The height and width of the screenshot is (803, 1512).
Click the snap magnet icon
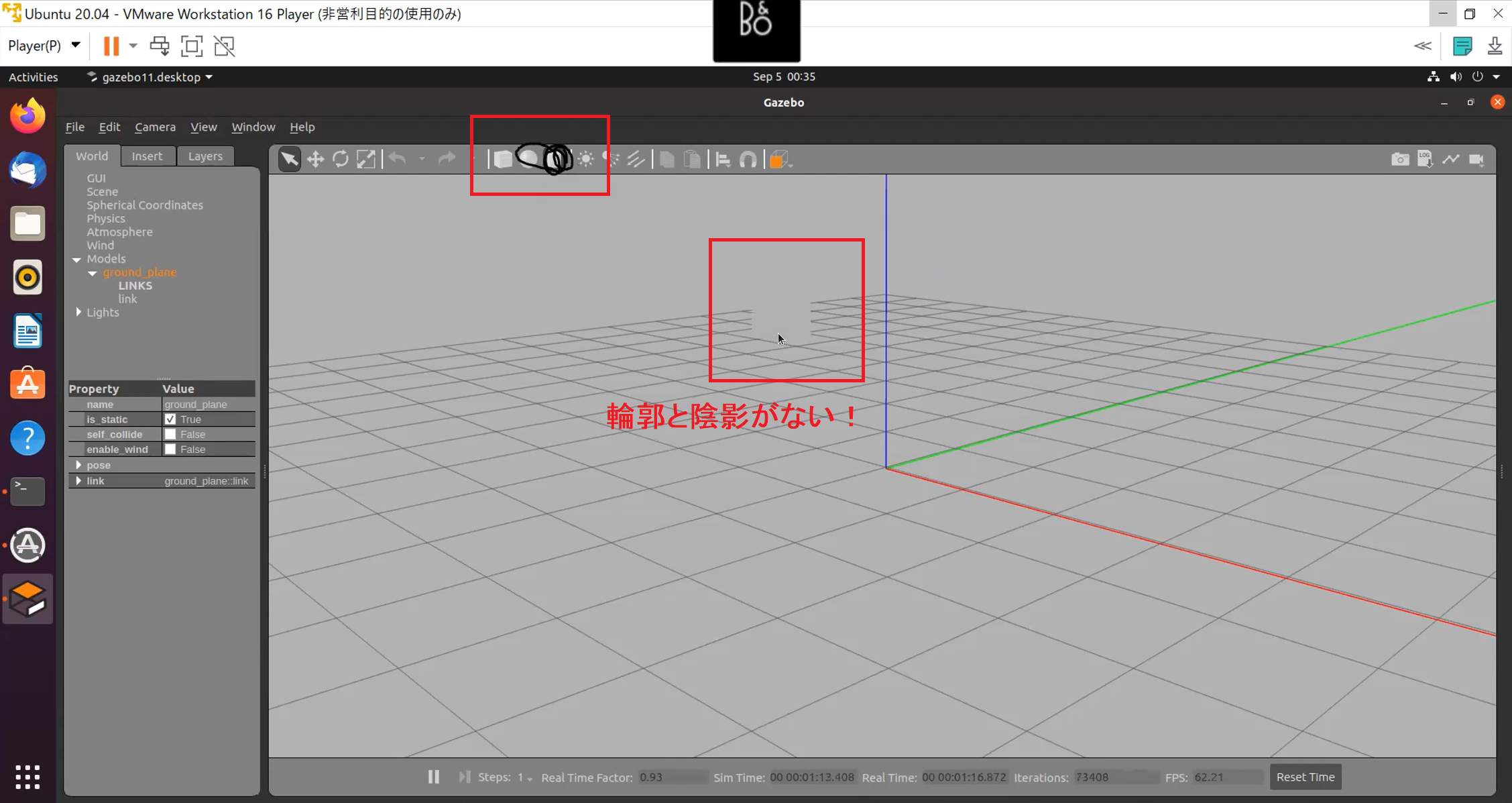[748, 159]
